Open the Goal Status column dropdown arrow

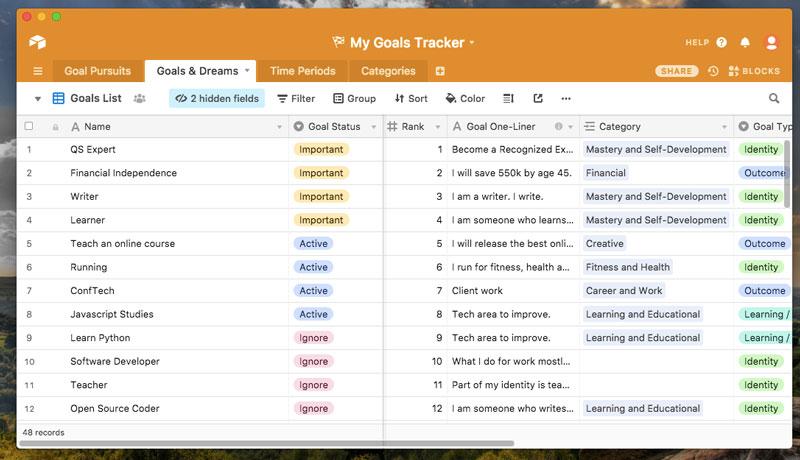click(372, 127)
